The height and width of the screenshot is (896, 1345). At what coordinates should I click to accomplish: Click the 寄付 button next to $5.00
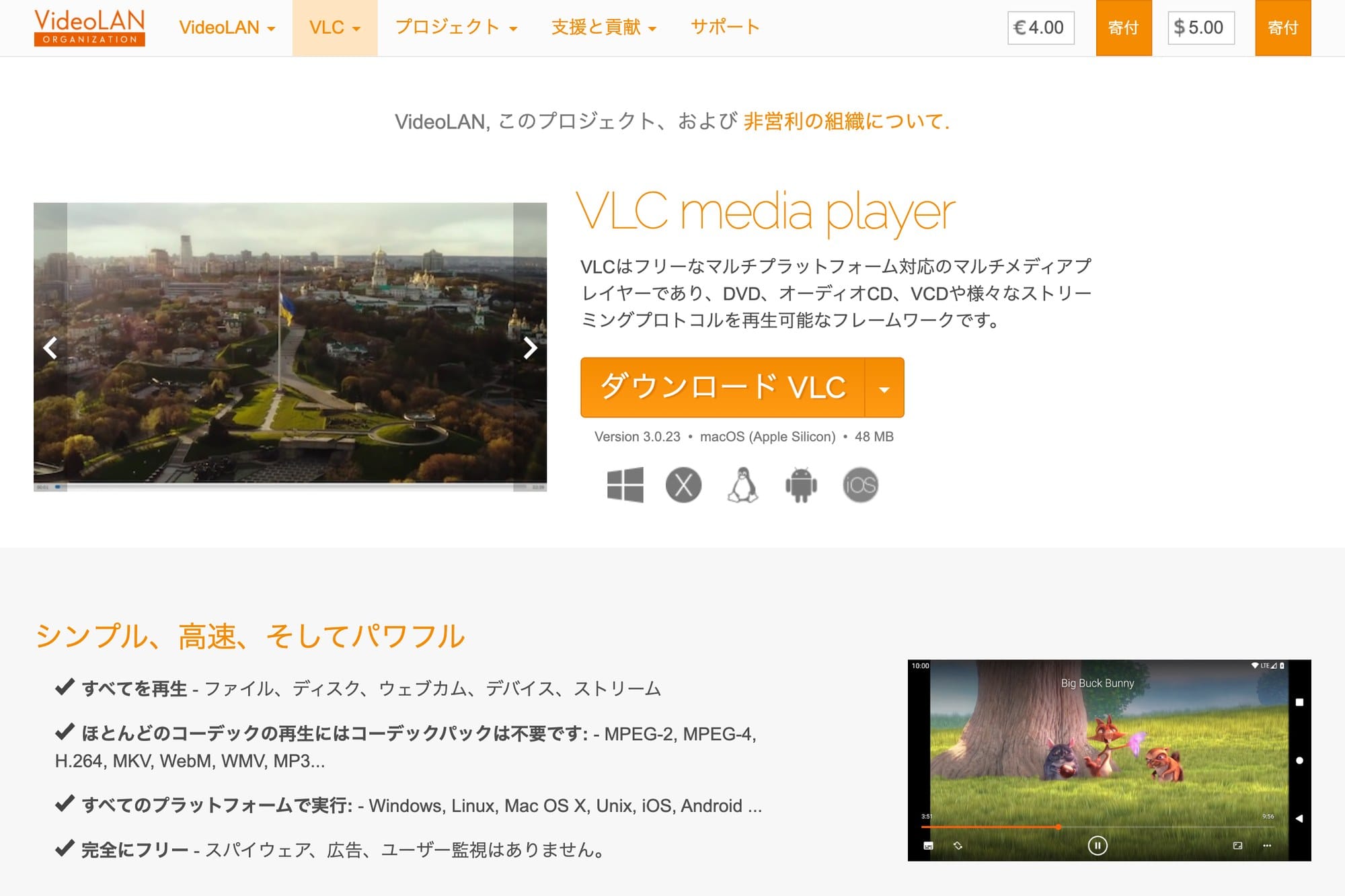tap(1283, 28)
